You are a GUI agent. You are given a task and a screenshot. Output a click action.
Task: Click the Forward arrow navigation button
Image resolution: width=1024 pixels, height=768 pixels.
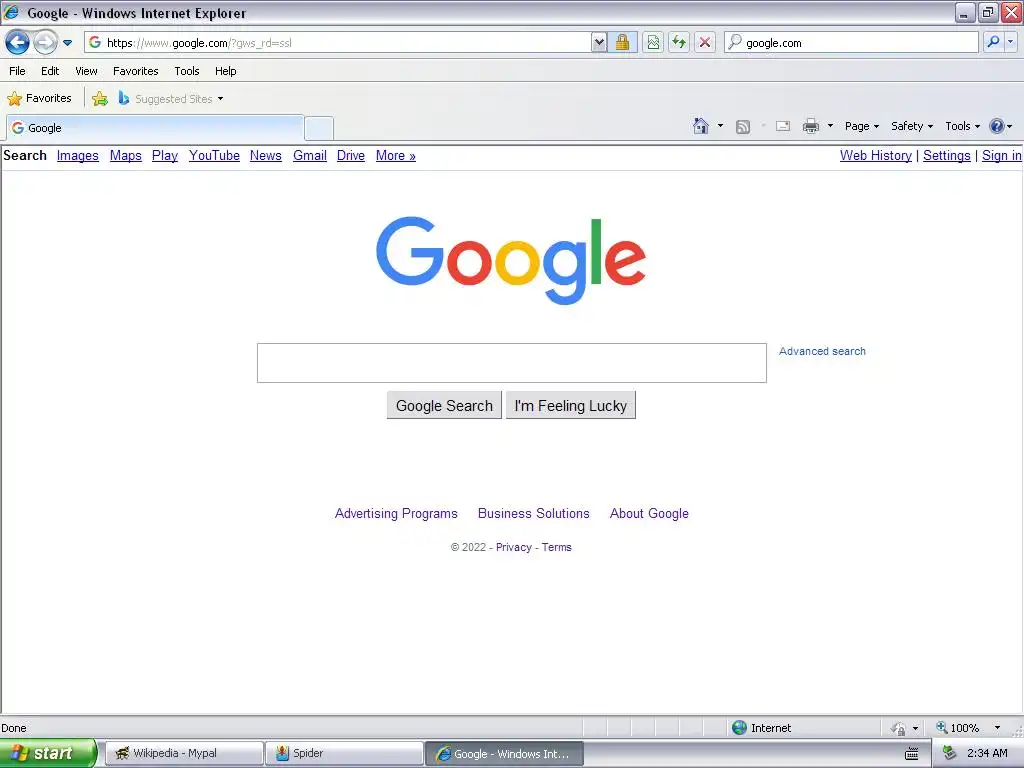(x=45, y=43)
